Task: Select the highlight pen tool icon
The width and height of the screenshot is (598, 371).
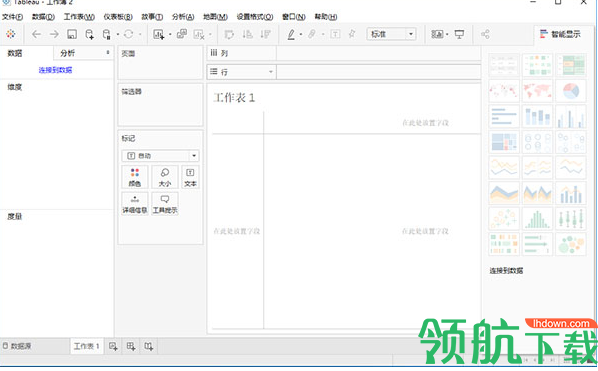Action: pos(291,34)
